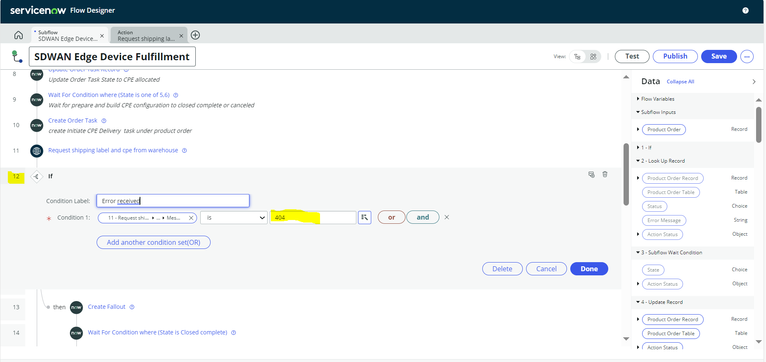The width and height of the screenshot is (766, 362).
Task: Save the subflow
Action: [x=719, y=57]
